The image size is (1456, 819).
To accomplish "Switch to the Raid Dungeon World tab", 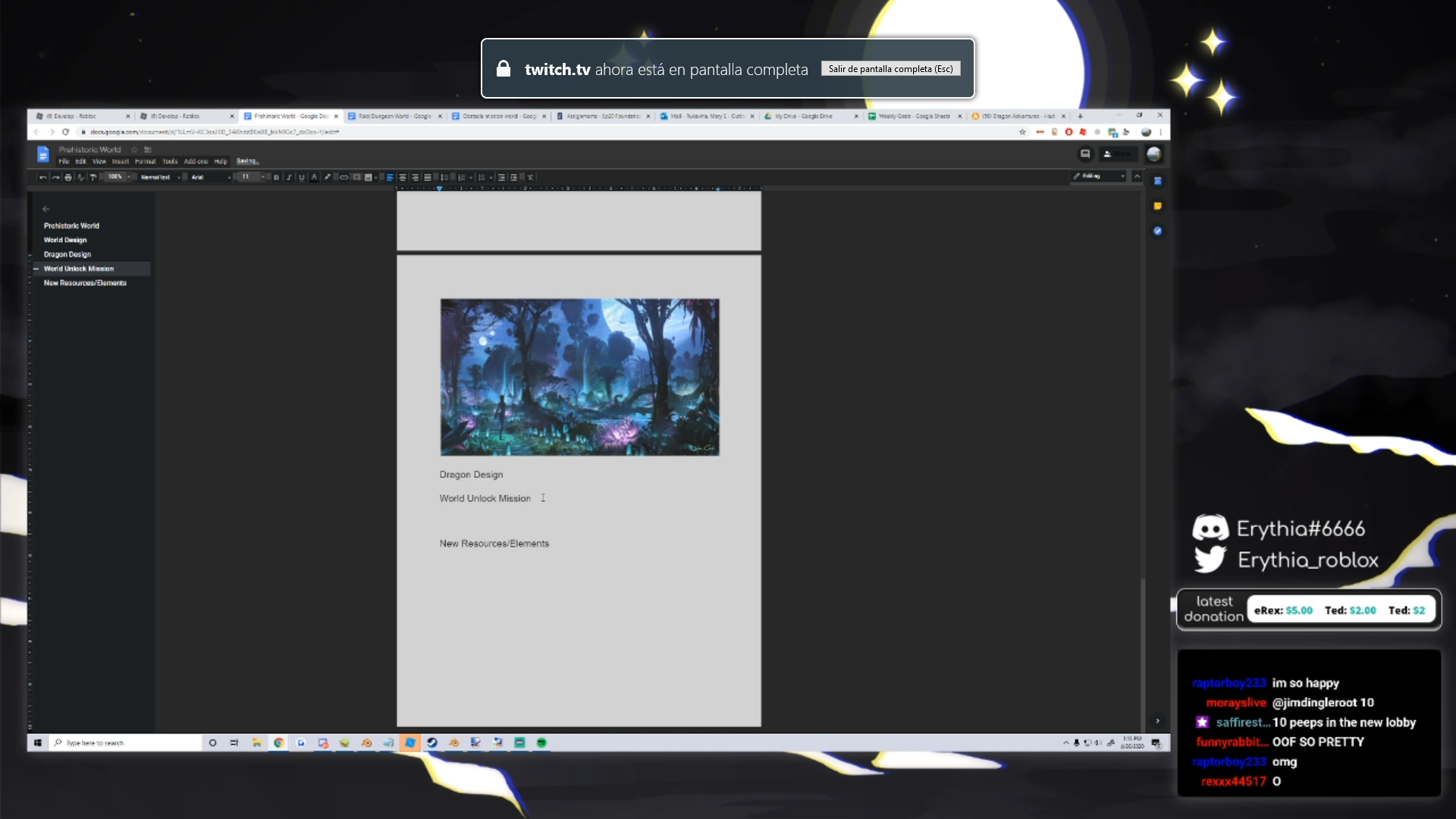I will pos(394,116).
